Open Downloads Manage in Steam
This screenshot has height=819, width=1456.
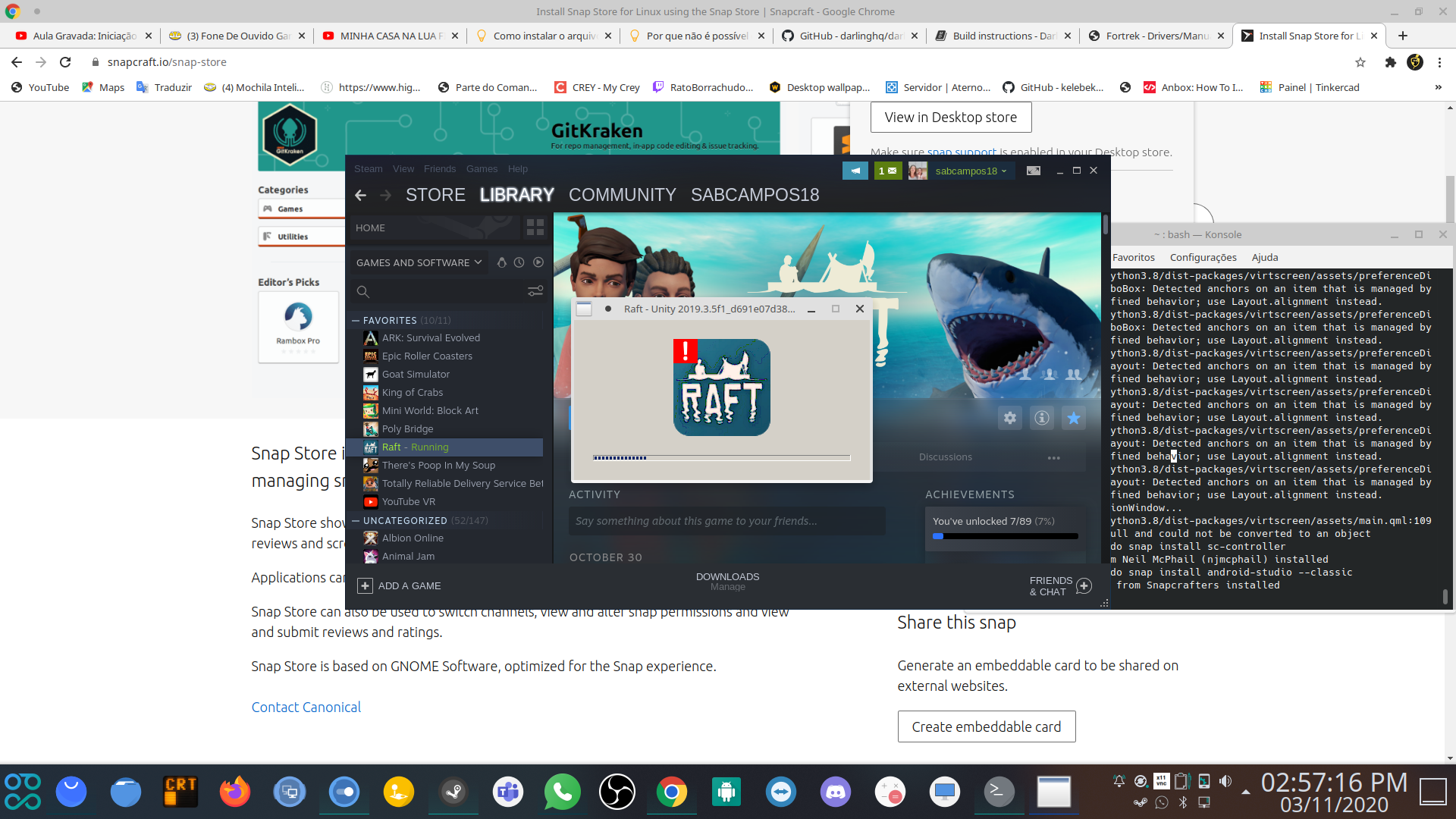727,582
